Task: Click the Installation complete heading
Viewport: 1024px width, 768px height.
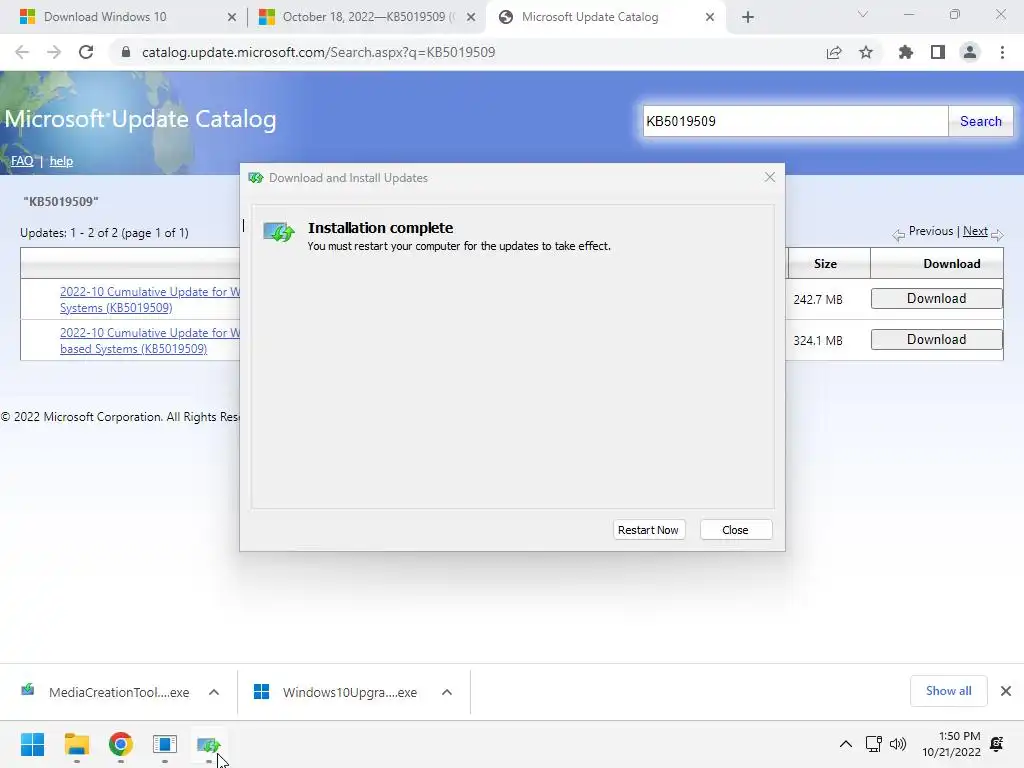Action: tap(380, 228)
